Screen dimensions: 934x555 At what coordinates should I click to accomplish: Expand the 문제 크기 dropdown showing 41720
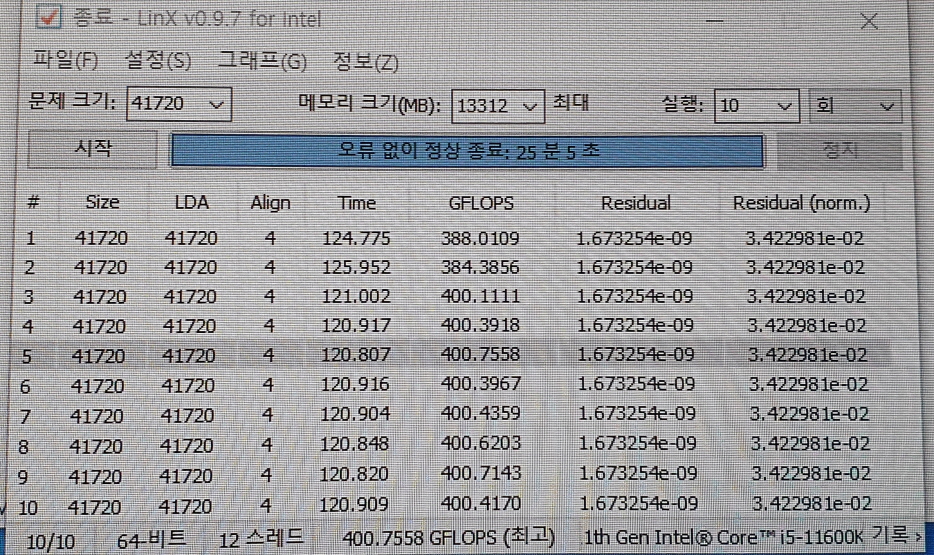tap(217, 103)
